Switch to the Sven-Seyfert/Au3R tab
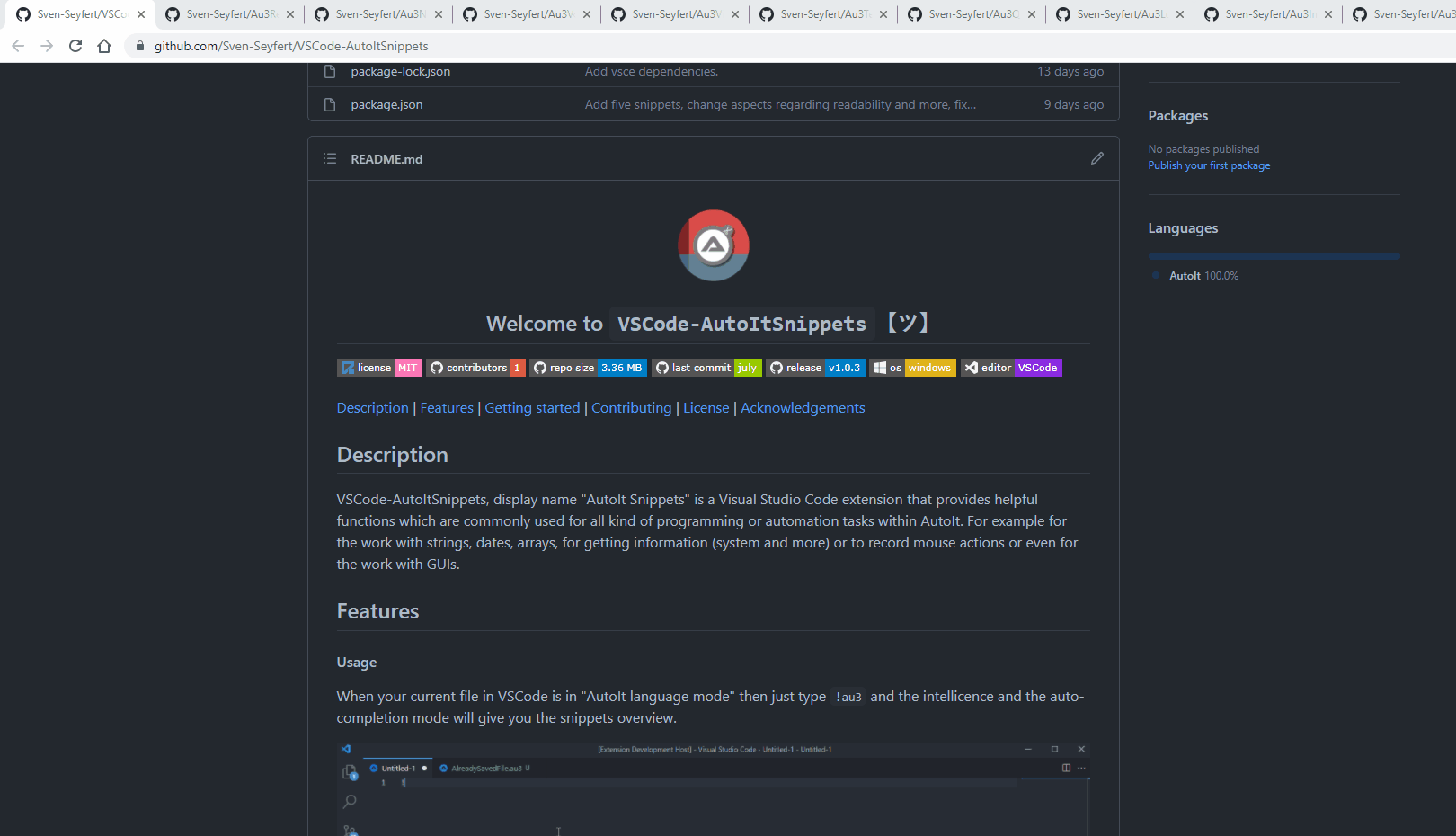This screenshot has width=1456, height=836. point(230,14)
